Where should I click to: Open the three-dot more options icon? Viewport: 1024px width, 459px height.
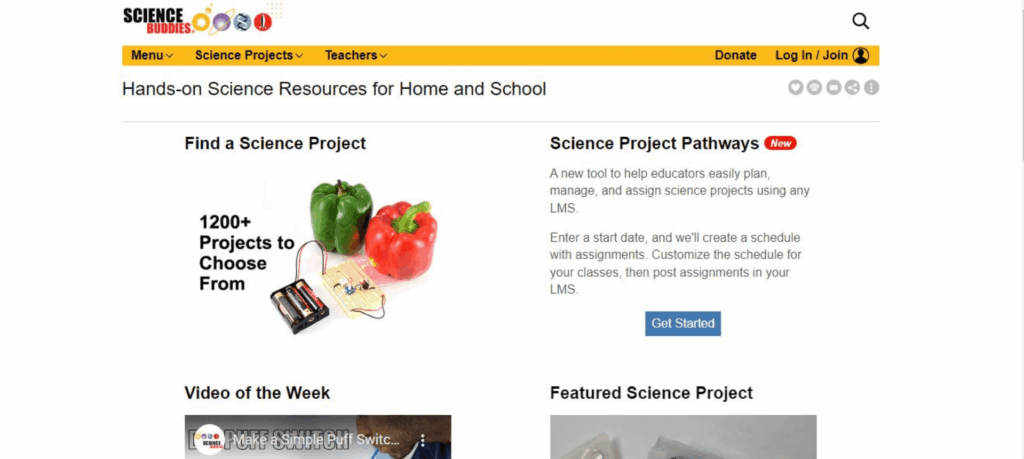pos(871,88)
